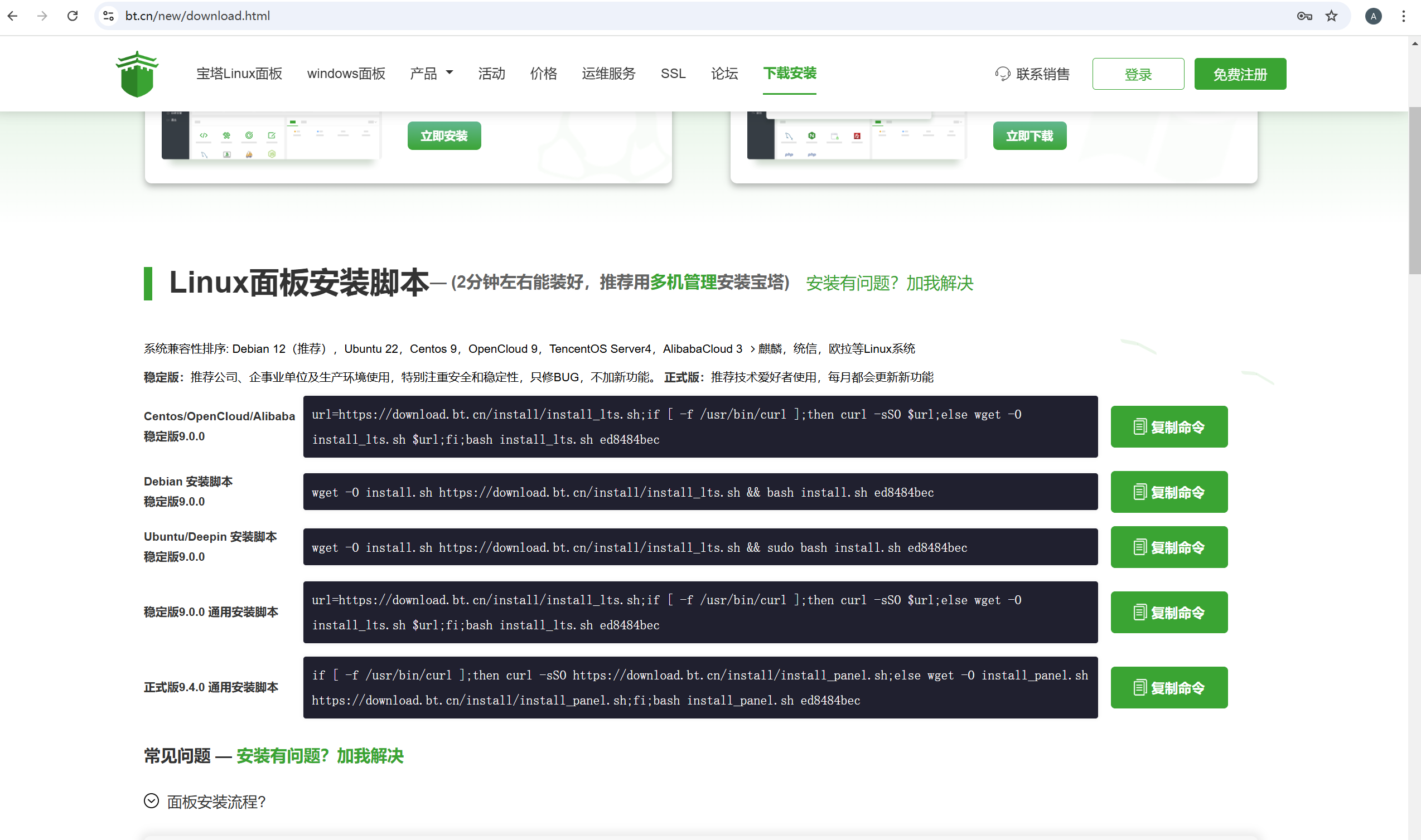Reload the page with the refresh icon
Screen dimensions: 1421x840
[x=72, y=16]
